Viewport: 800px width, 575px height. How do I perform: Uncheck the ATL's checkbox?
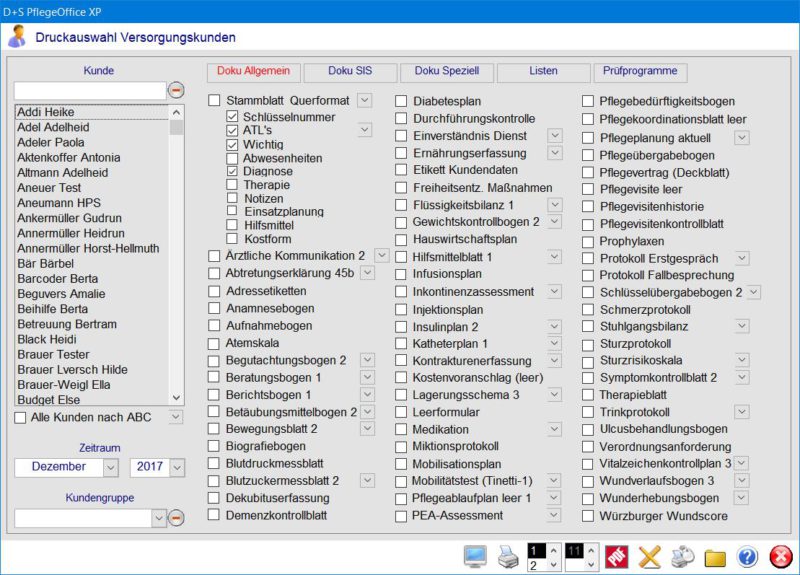click(232, 131)
